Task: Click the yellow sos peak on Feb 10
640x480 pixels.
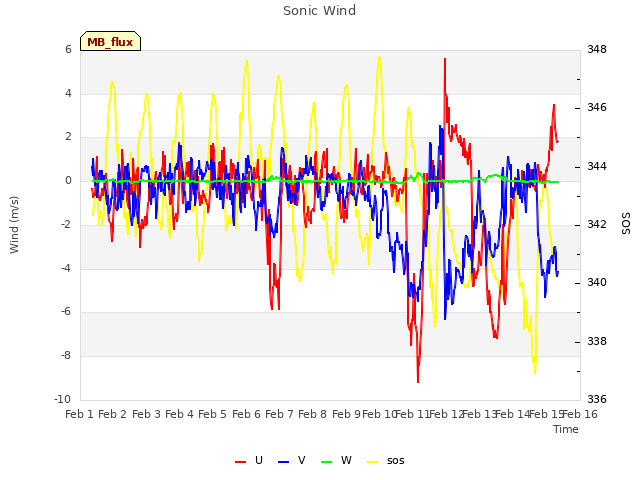Action: (379, 58)
